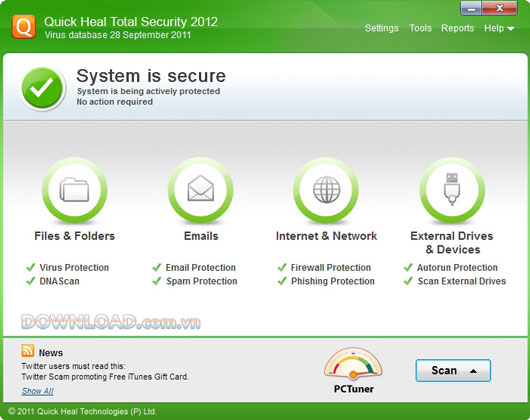Select the Emails label
Screen dimensions: 530x420
click(201, 236)
